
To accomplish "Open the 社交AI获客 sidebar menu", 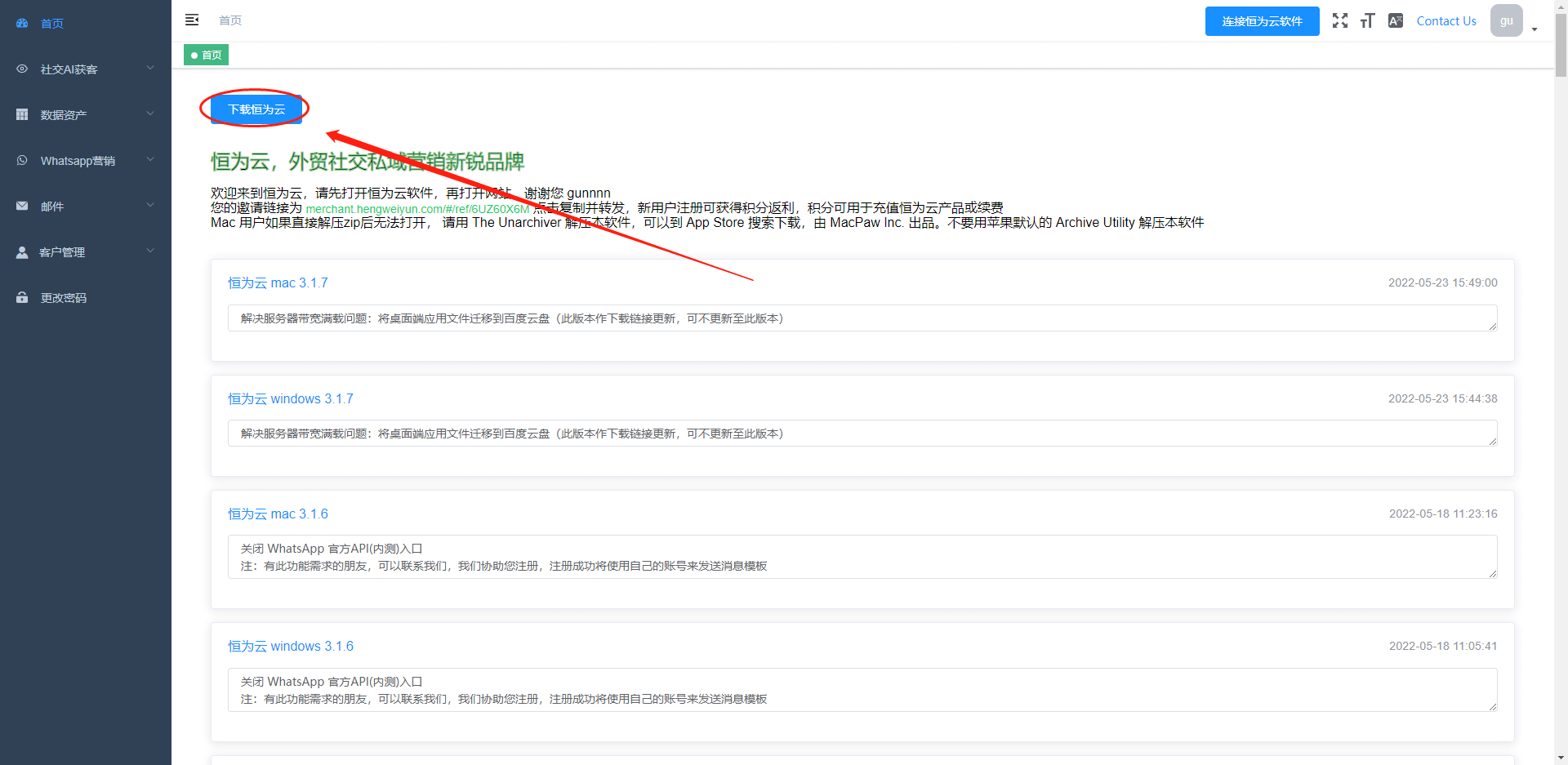I will (86, 69).
